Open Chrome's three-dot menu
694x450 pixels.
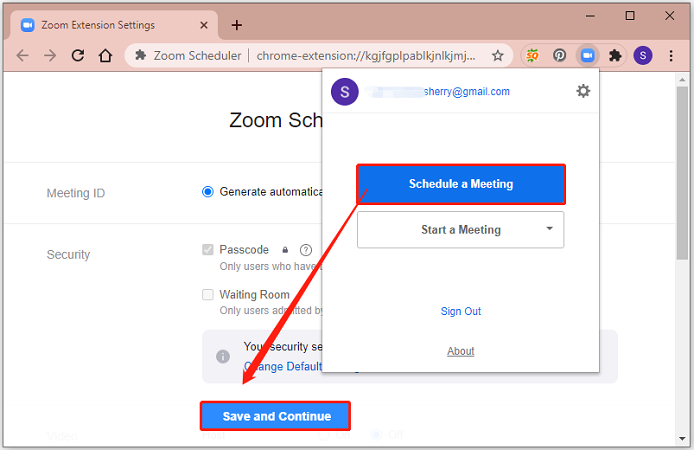(x=671, y=55)
